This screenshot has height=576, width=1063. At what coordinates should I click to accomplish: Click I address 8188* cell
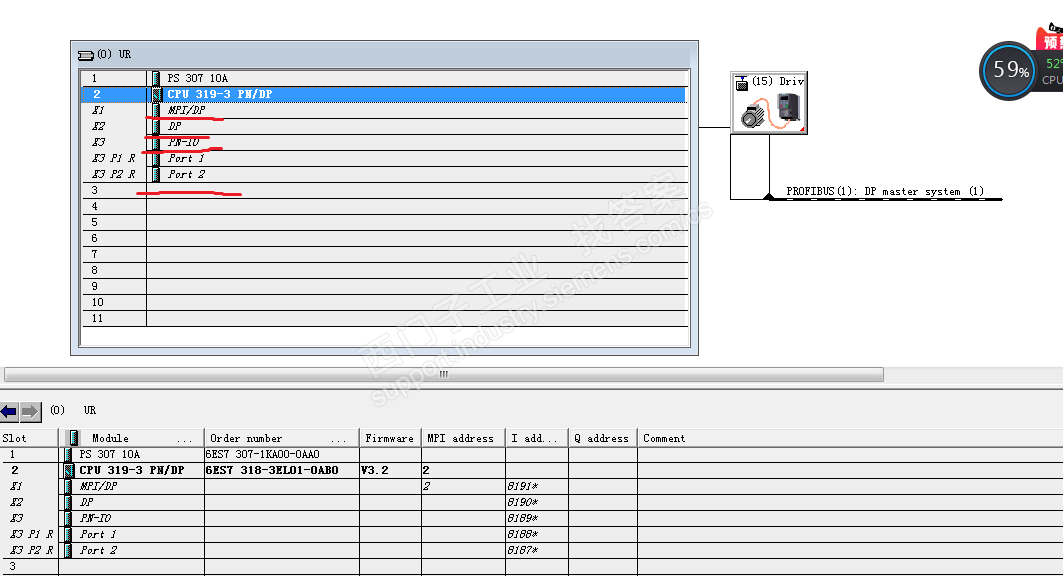[x=537, y=534]
